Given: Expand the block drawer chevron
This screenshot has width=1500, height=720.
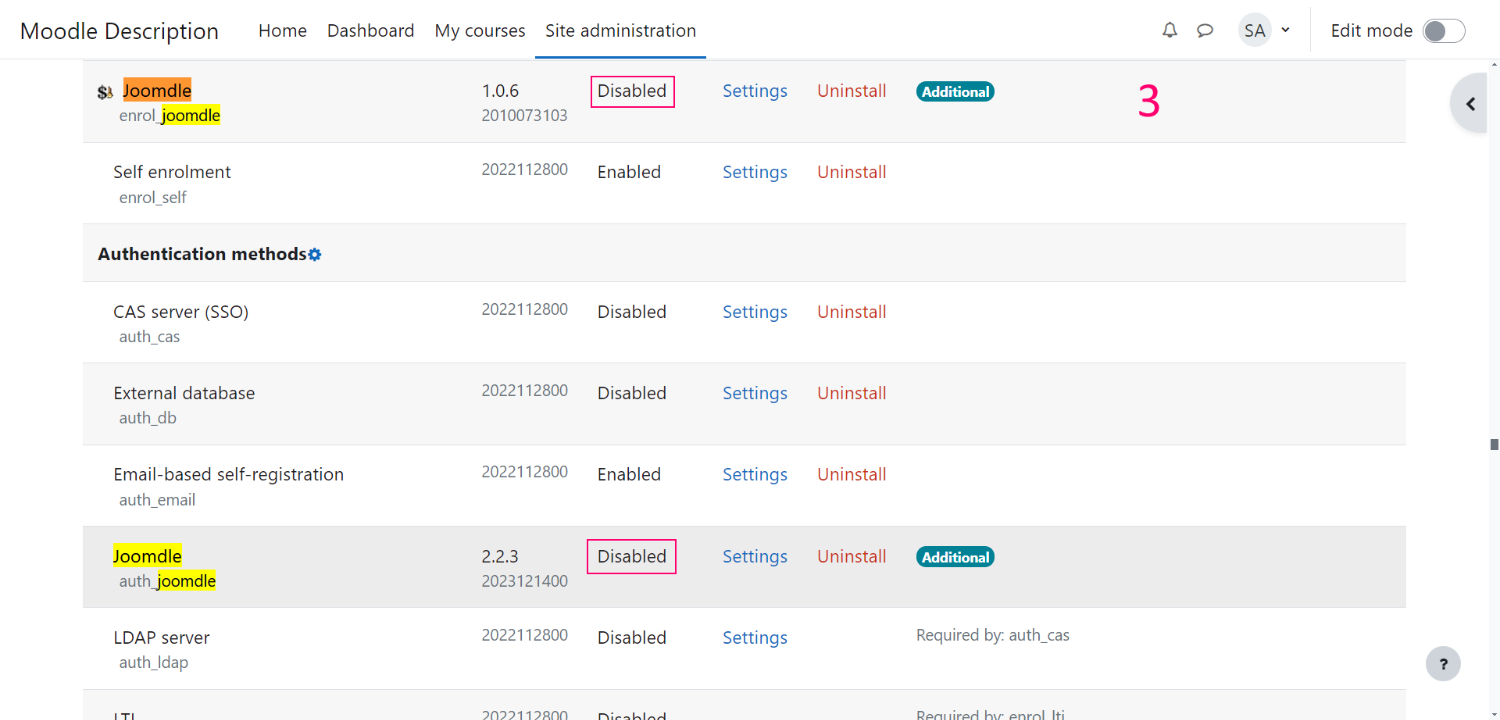Looking at the screenshot, I should click(x=1472, y=103).
